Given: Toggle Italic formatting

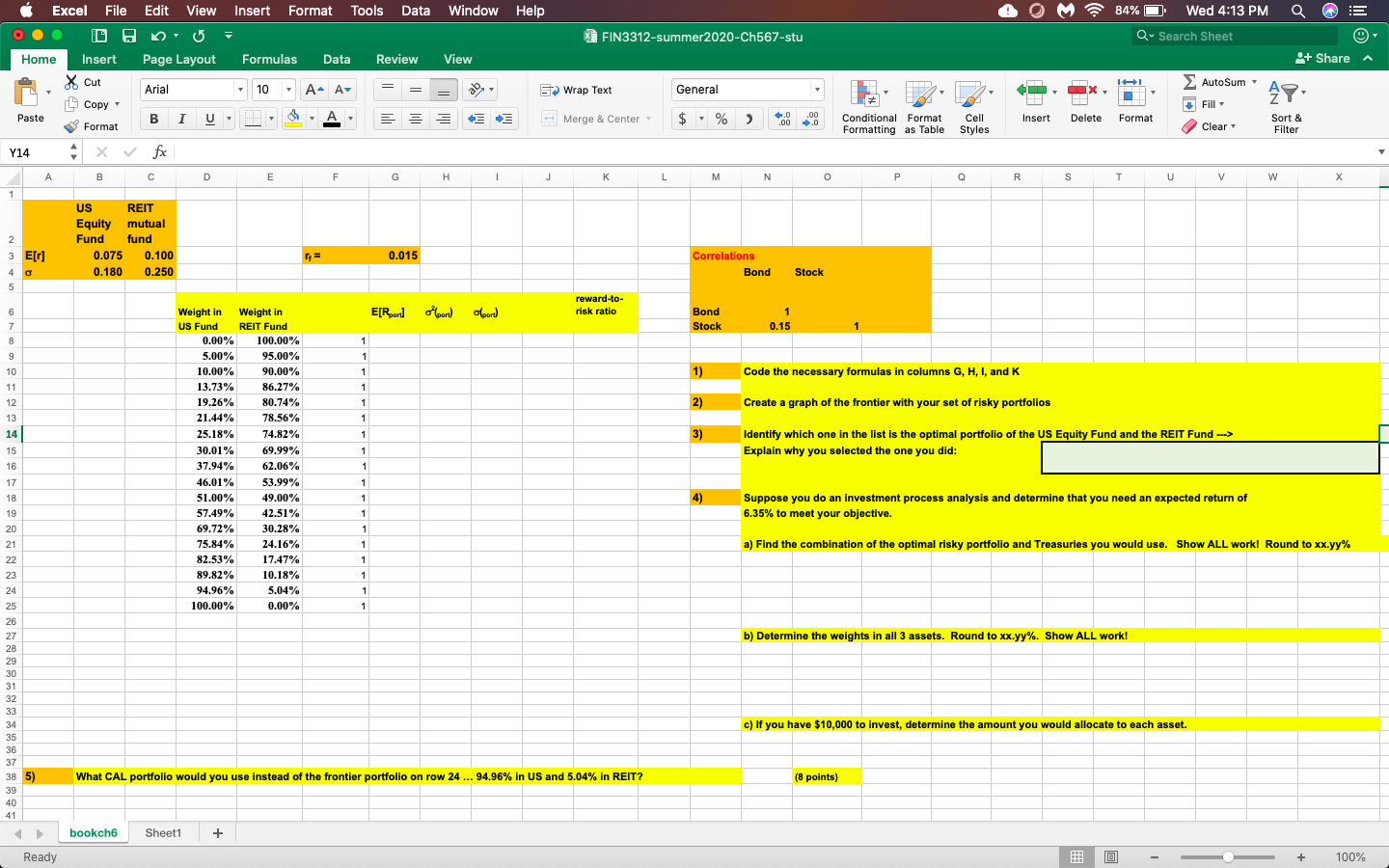Looking at the screenshot, I should 181,119.
